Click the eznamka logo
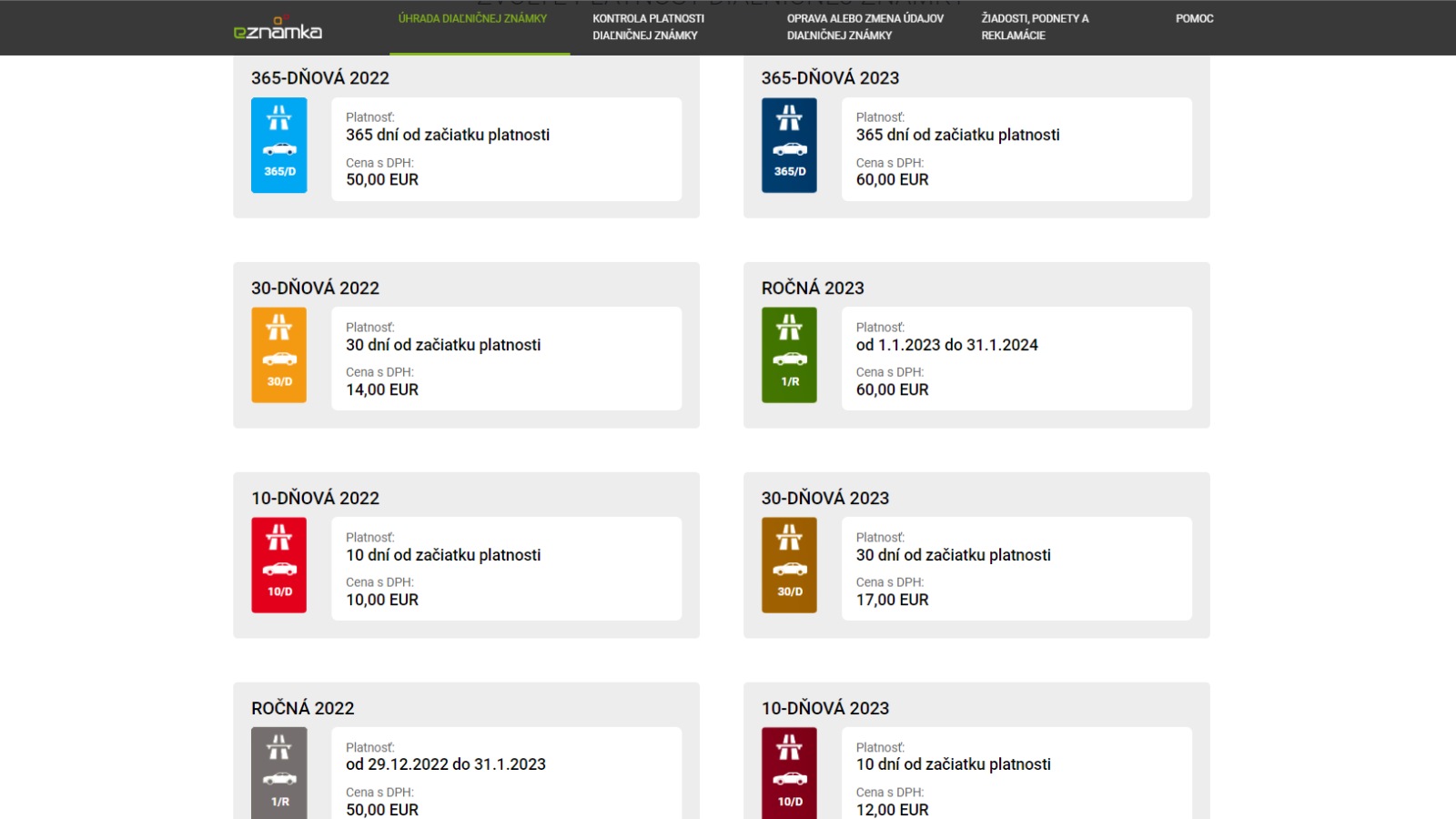Image resolution: width=1456 pixels, height=819 pixels. coord(278,28)
